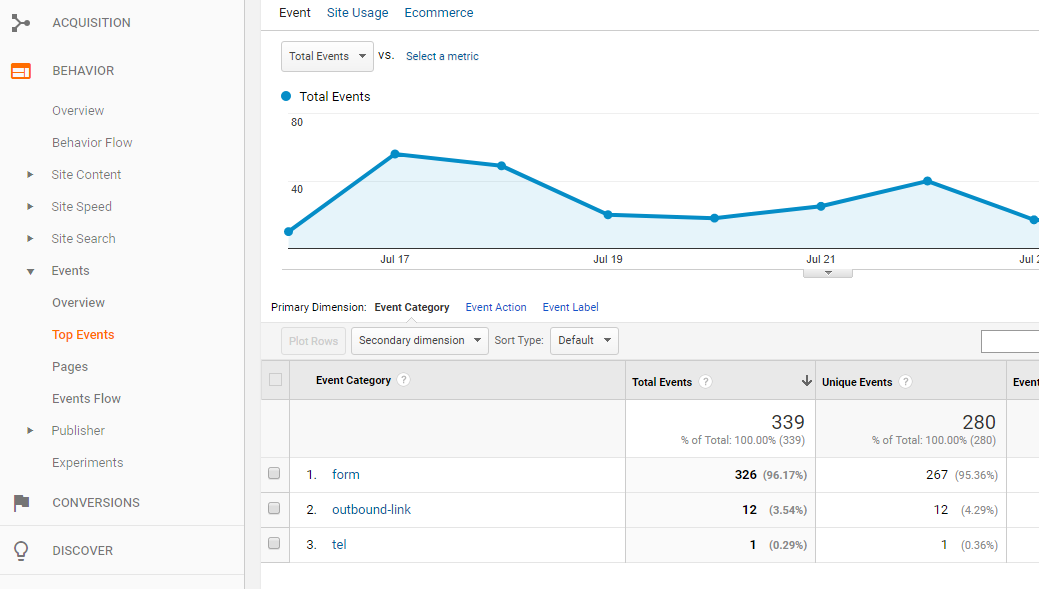Open Behavior Overview in sidebar

pos(78,111)
